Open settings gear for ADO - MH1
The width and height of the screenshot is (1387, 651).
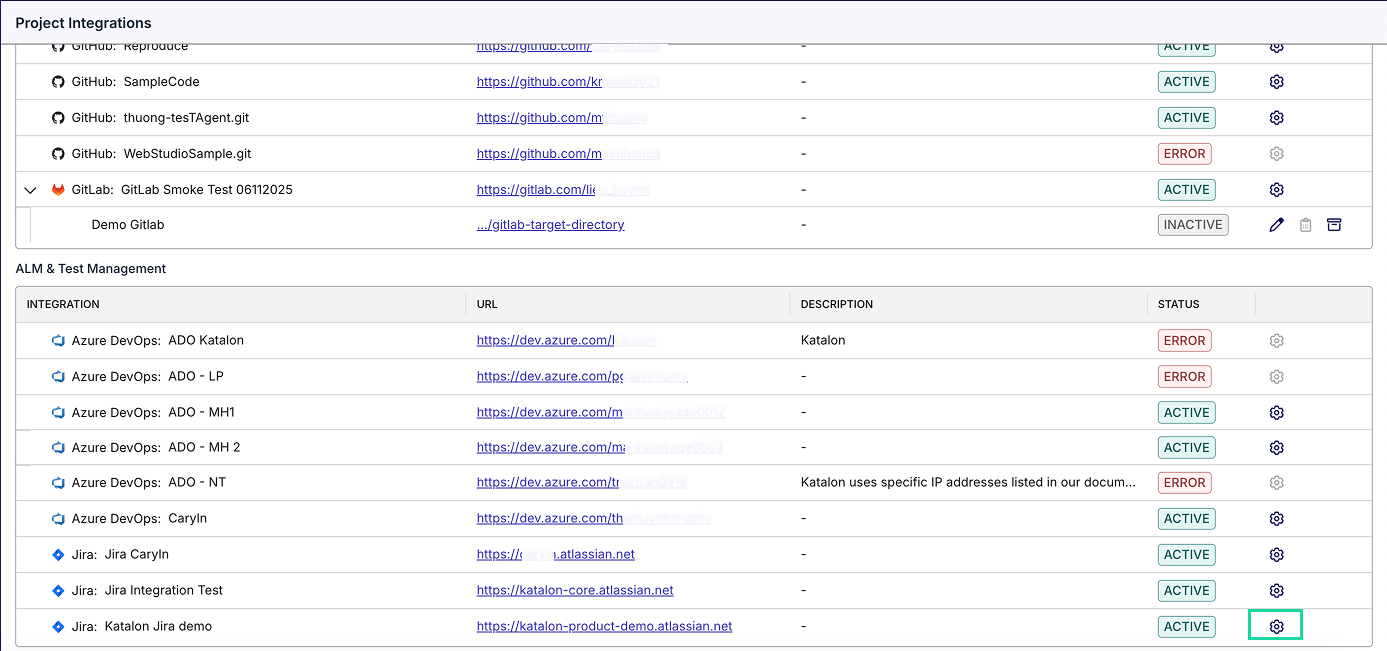1276,413
